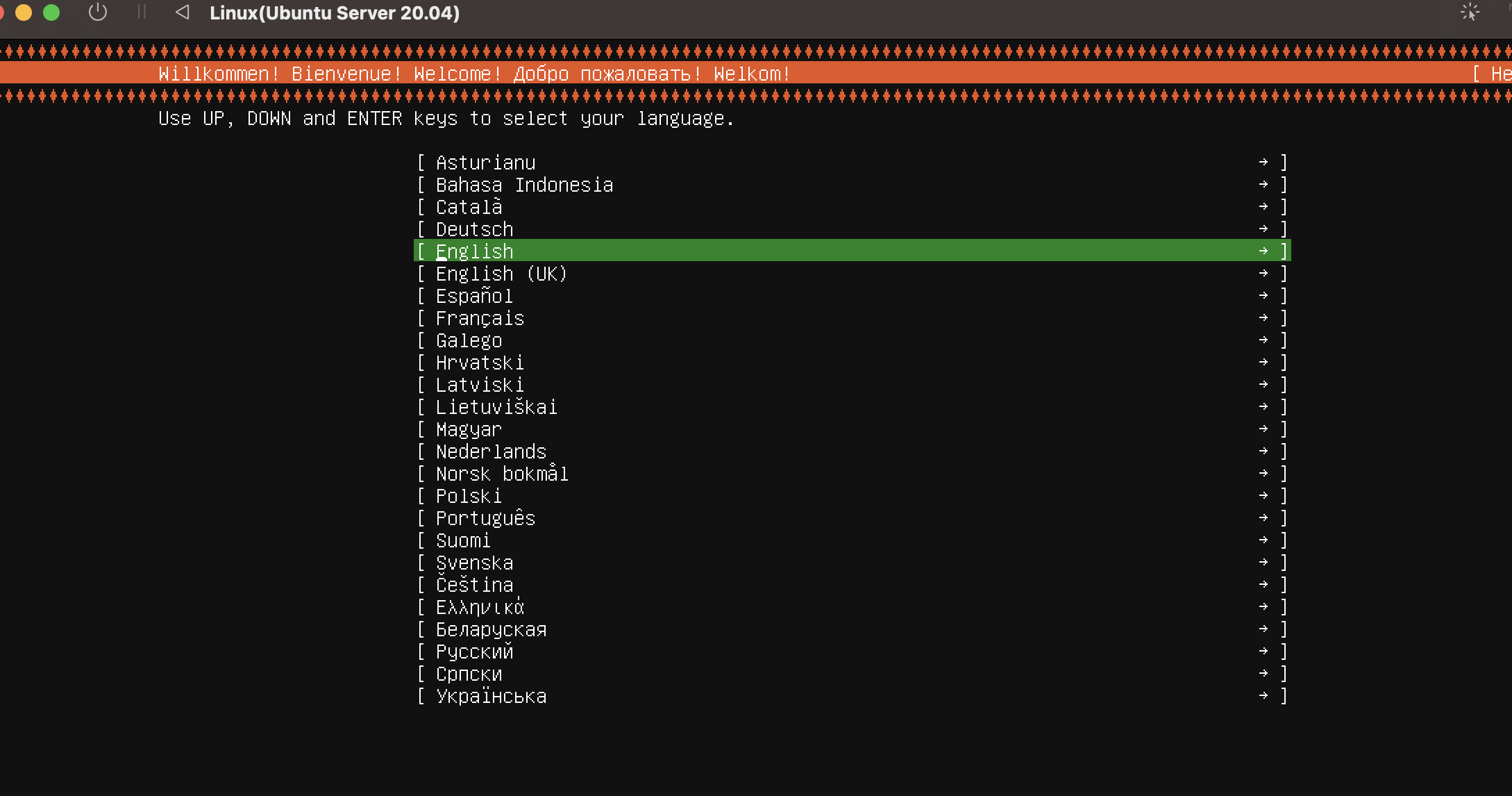The height and width of the screenshot is (796, 1512).
Task: Click the arrow at the end of the Deutsch row
Action: (x=1263, y=229)
